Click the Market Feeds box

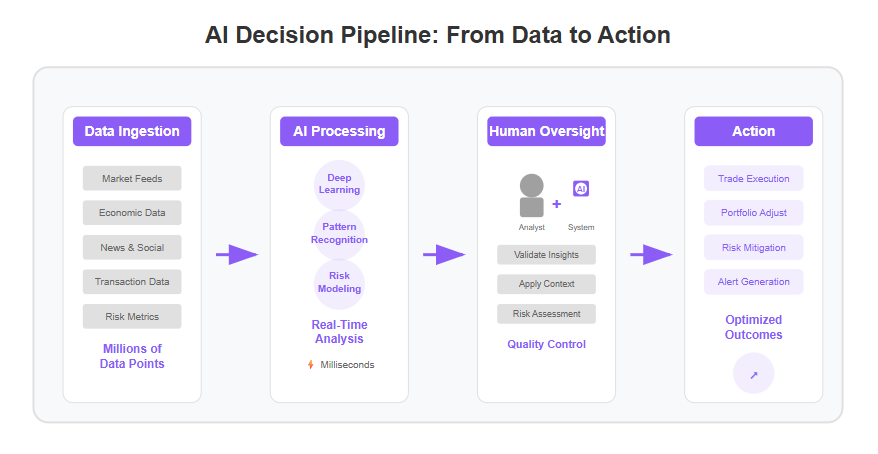click(x=132, y=179)
